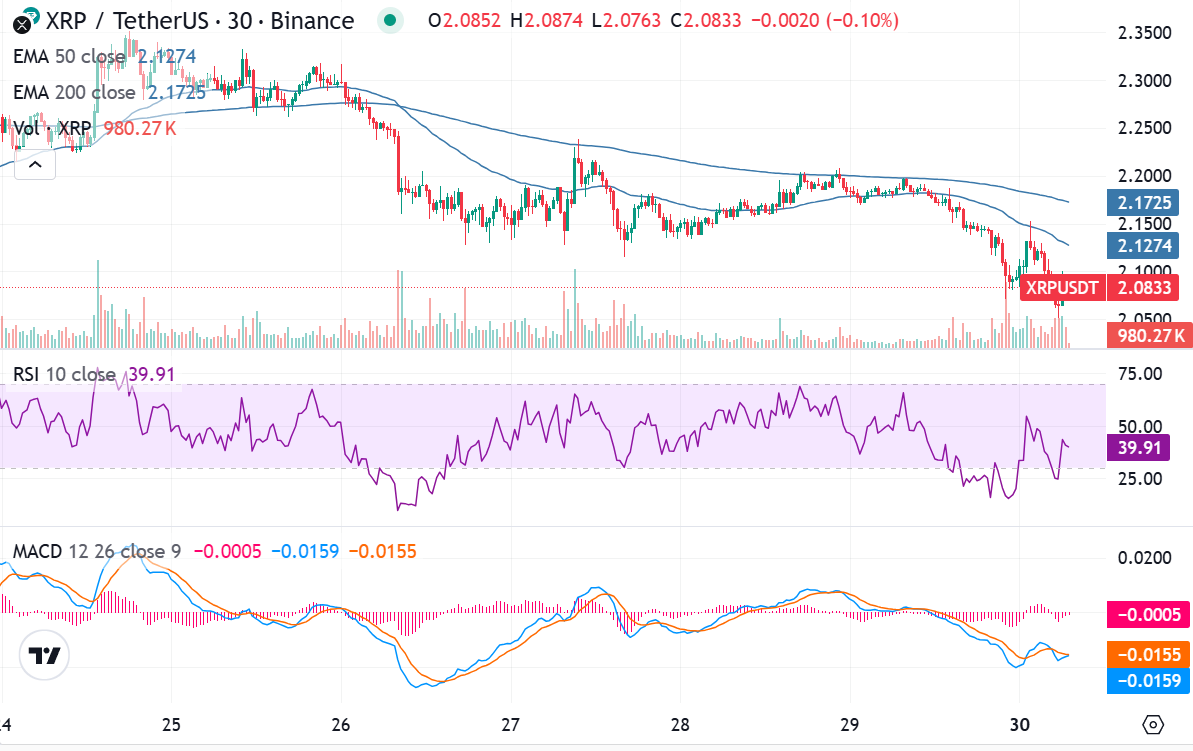Click the date label 25 on time axis
1193x751 pixels.
tap(171, 724)
